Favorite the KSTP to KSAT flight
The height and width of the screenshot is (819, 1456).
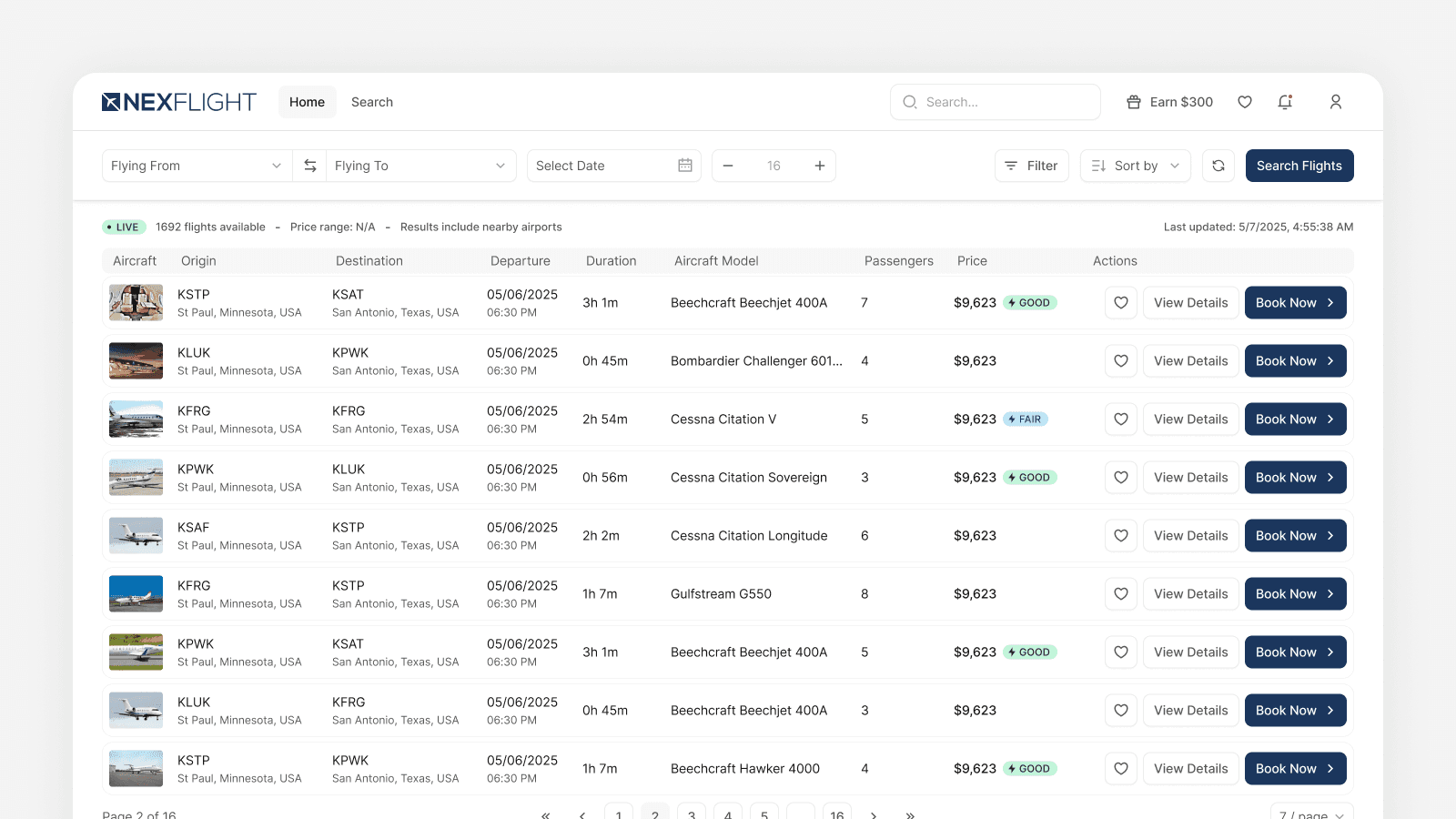(x=1121, y=303)
